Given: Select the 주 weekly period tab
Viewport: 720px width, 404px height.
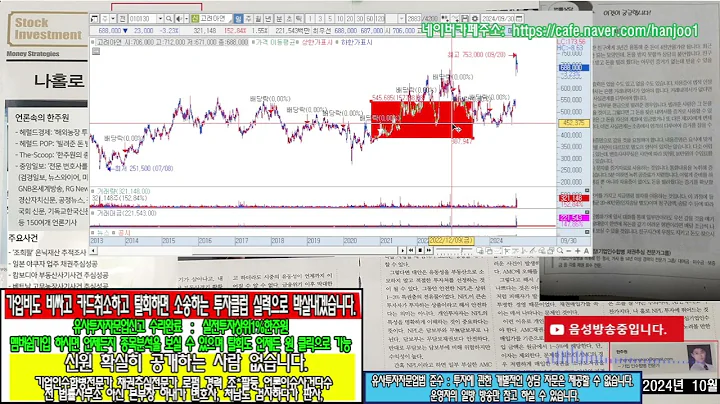Looking at the screenshot, I should (248, 18).
